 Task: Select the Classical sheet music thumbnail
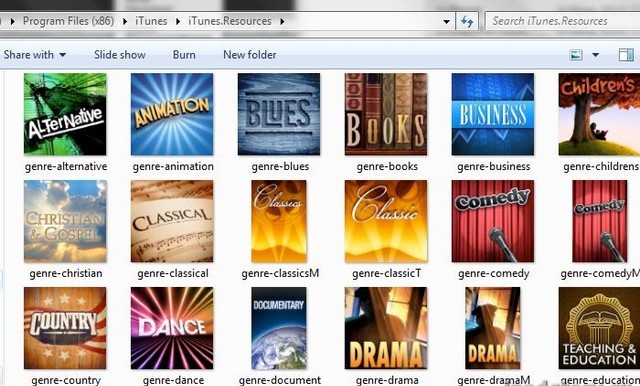(172, 221)
